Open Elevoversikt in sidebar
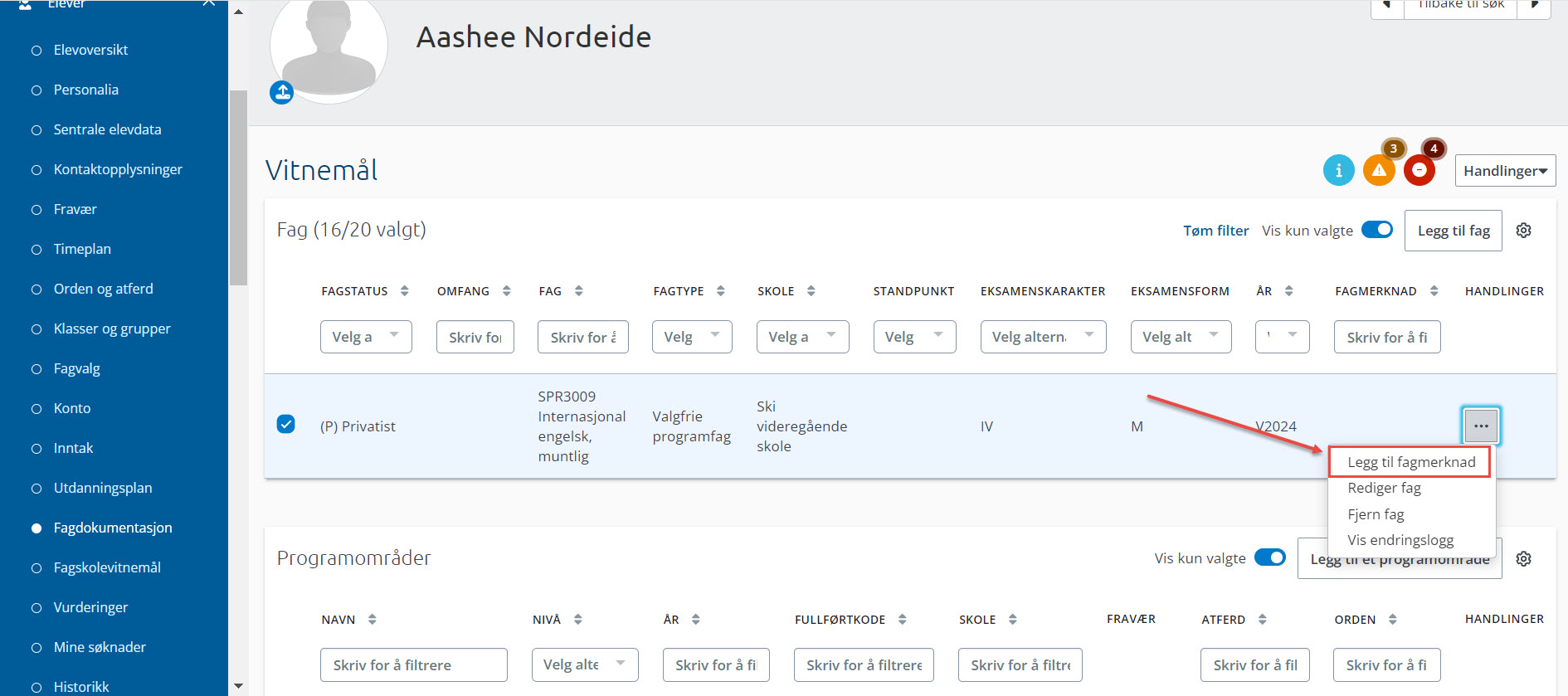This screenshot has height=696, width=1568. 90,50
